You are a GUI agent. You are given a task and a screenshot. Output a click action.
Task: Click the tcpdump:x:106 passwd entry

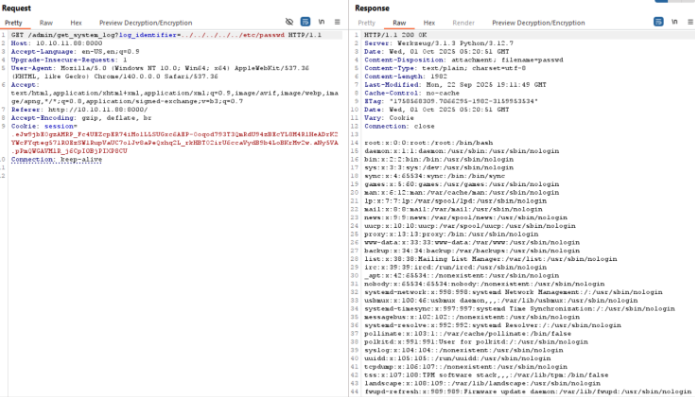tap(466, 366)
